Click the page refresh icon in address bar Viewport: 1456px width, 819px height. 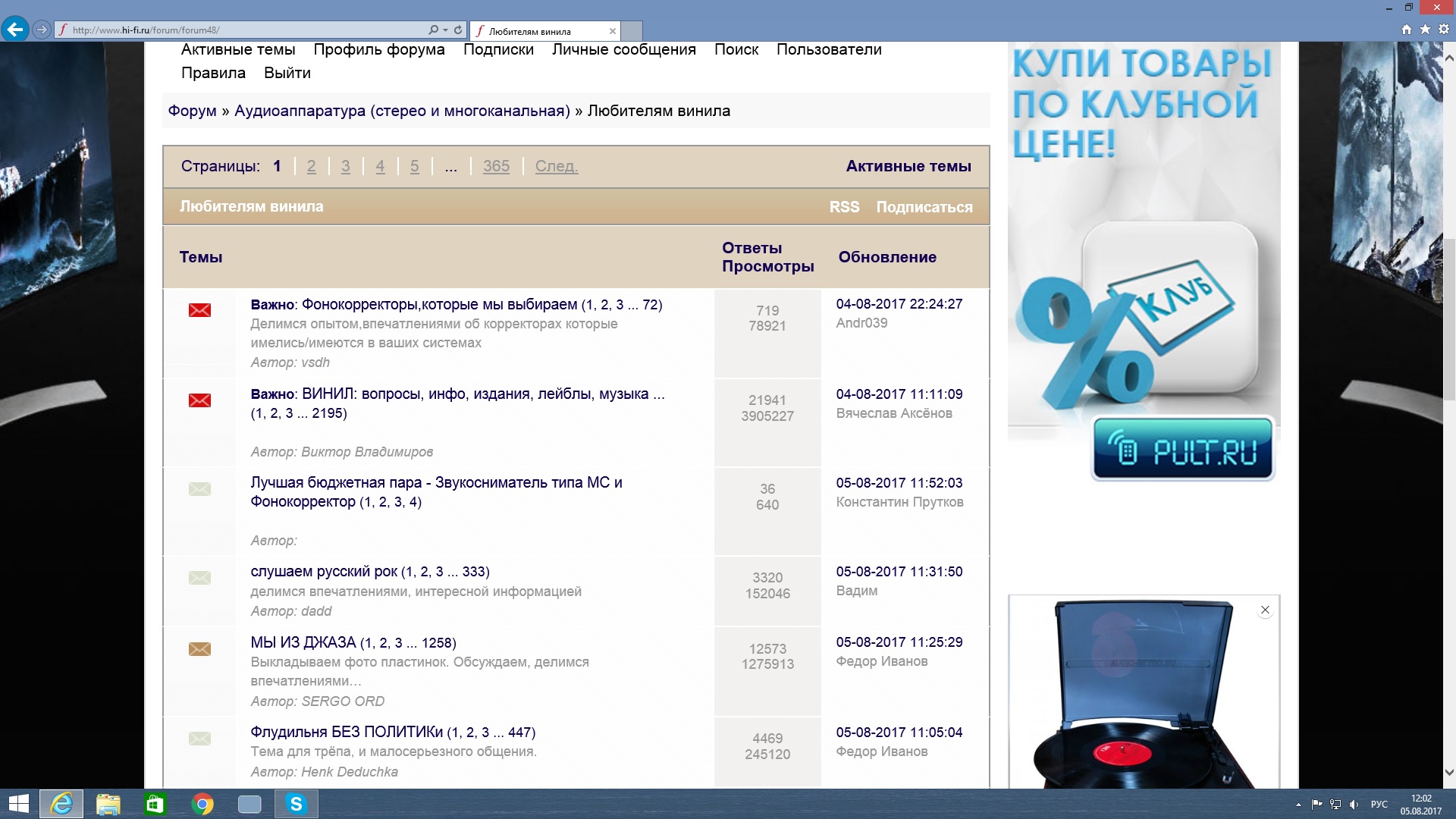tap(458, 30)
